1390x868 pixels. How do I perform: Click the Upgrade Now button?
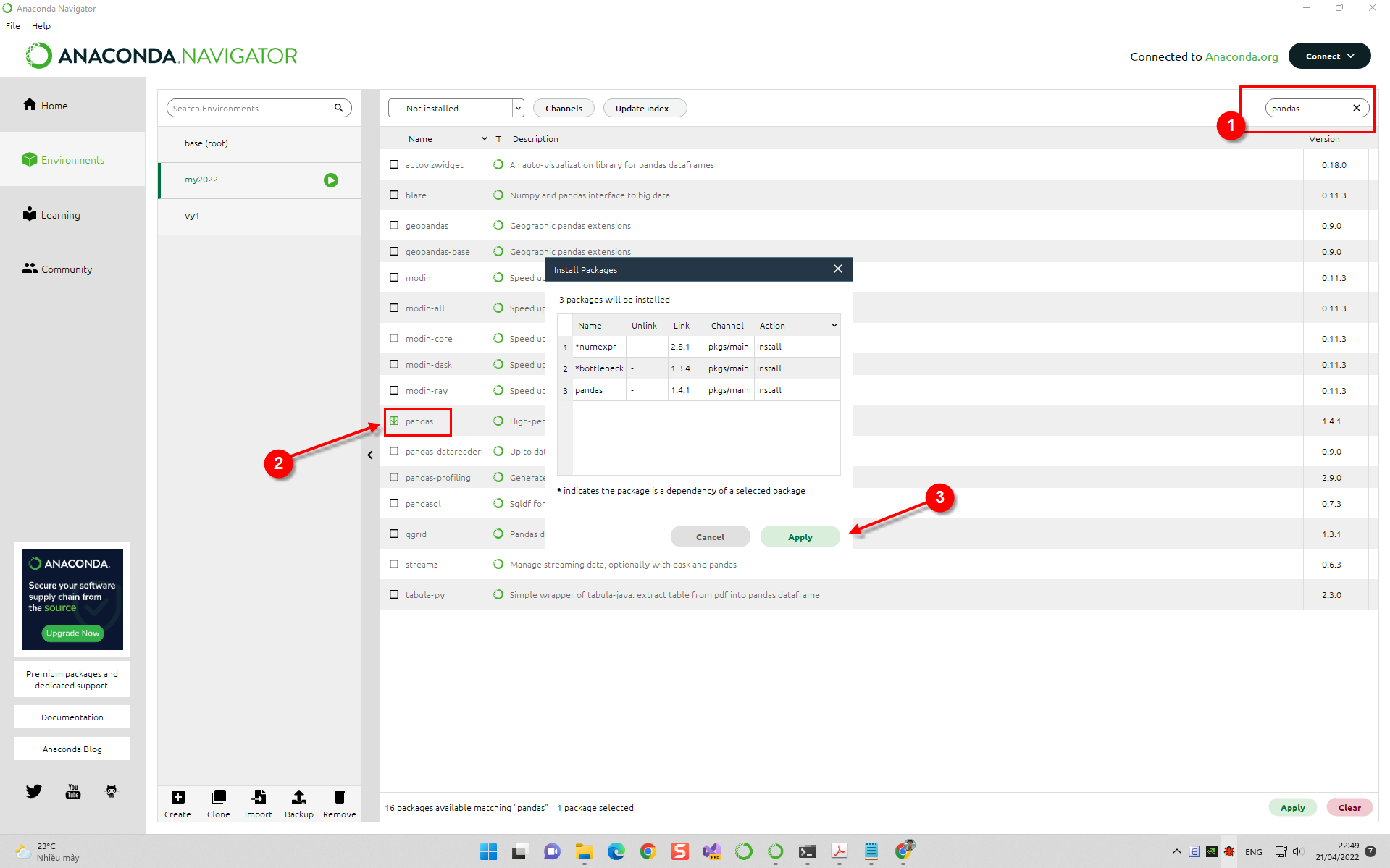click(72, 633)
